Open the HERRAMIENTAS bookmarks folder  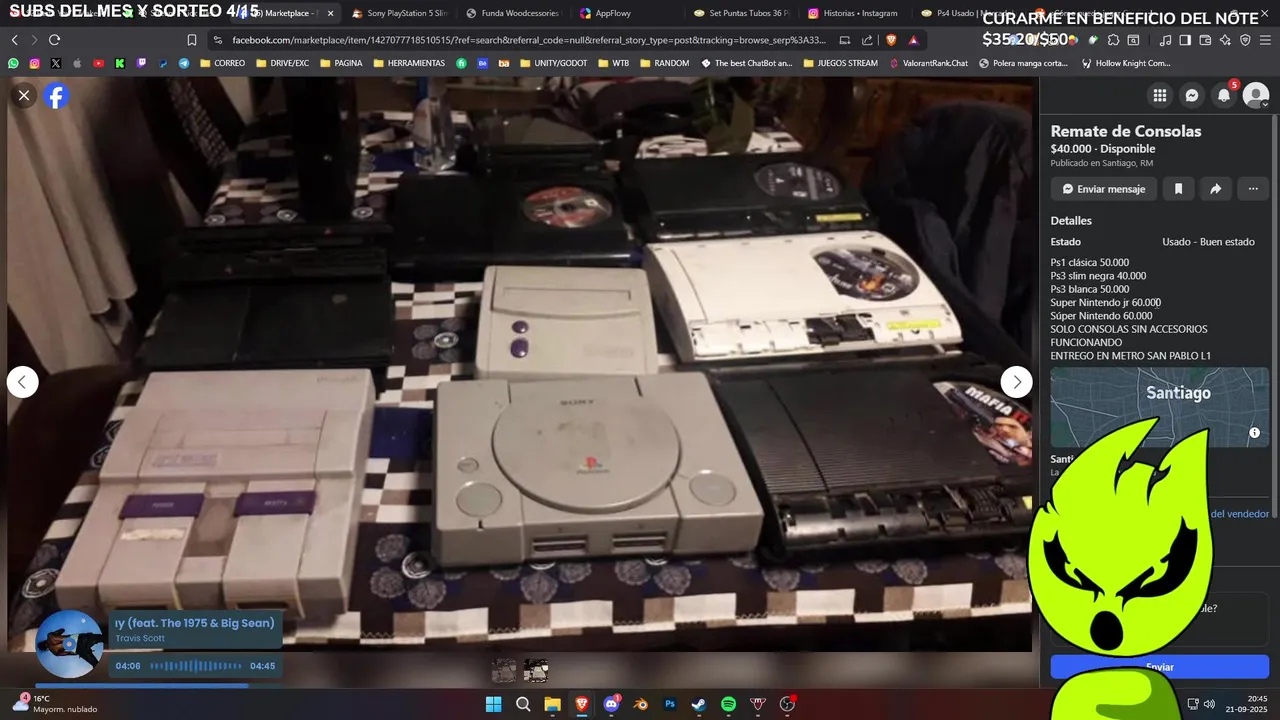click(409, 63)
